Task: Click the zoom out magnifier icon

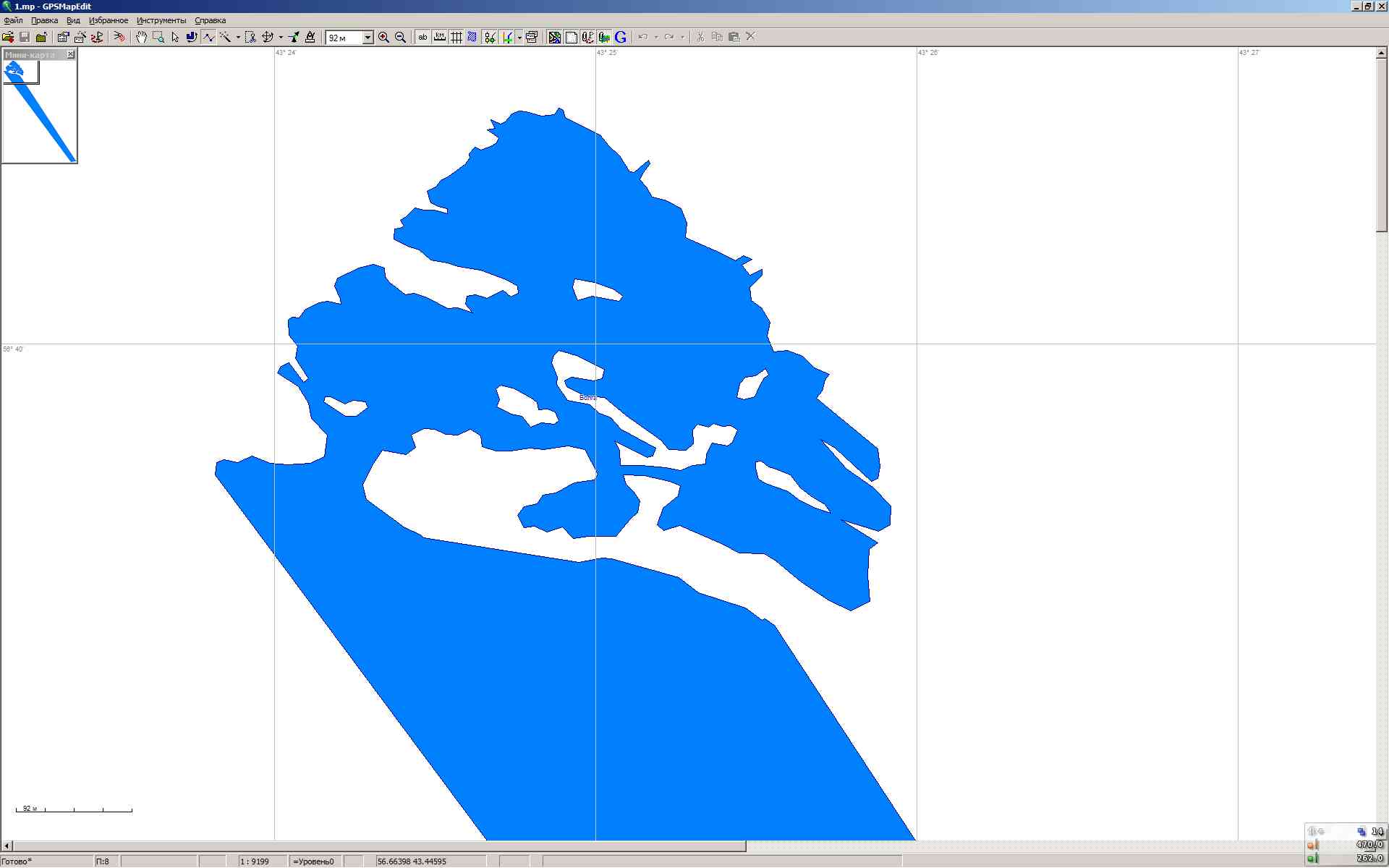Action: 401,37
